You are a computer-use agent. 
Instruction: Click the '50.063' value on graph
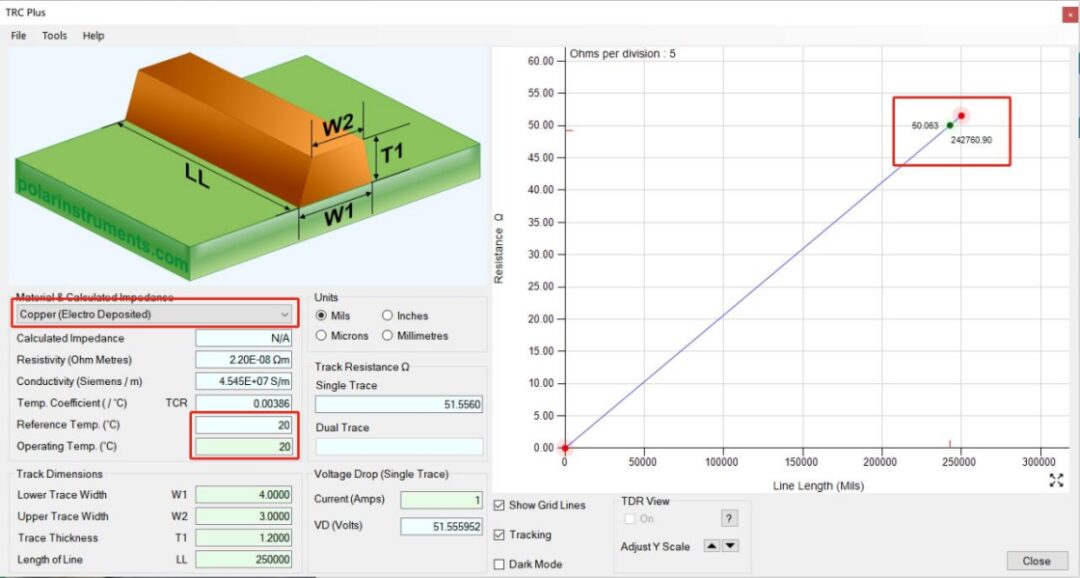[925, 125]
